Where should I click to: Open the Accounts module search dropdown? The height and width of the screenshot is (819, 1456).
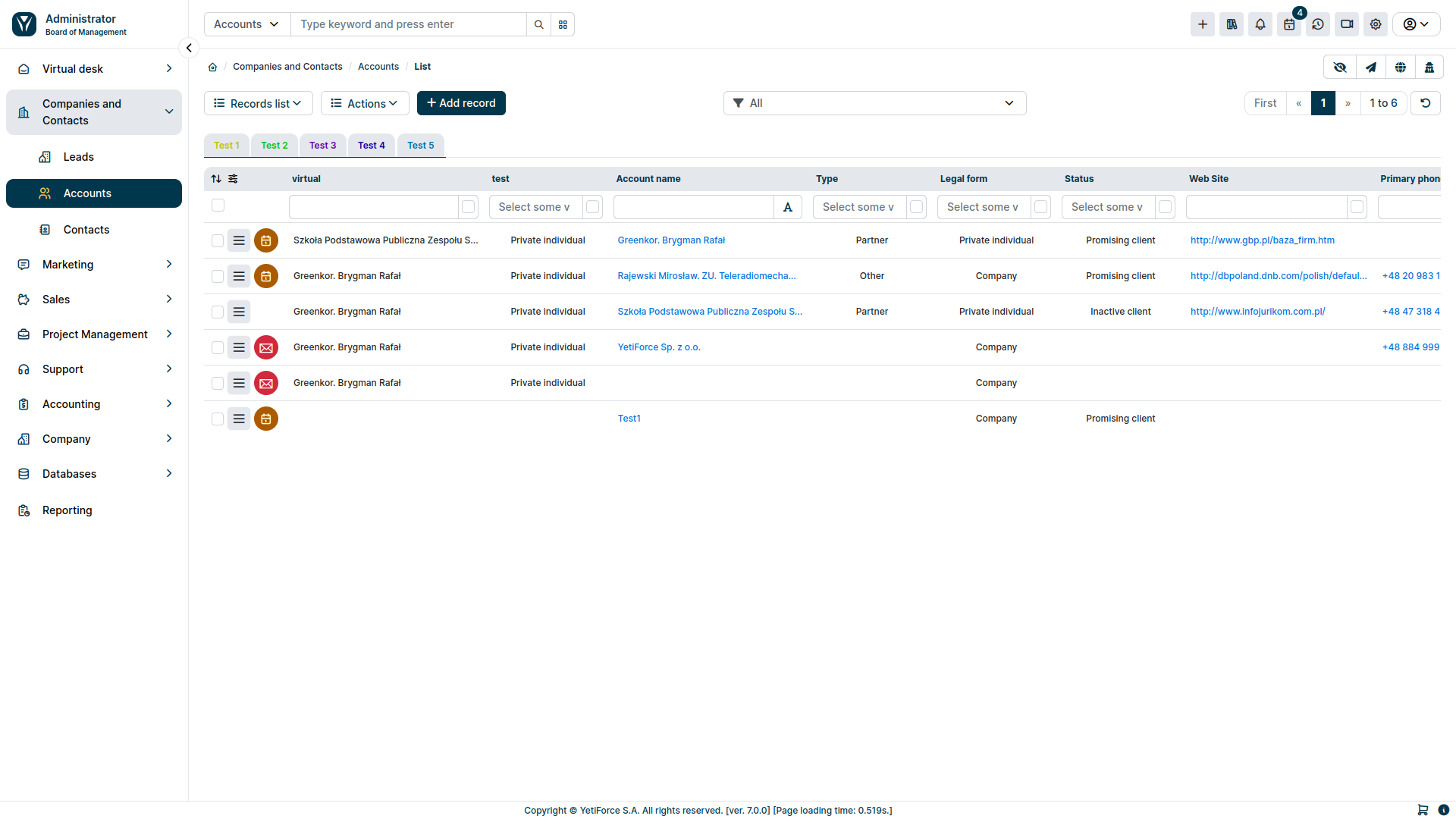pos(247,24)
